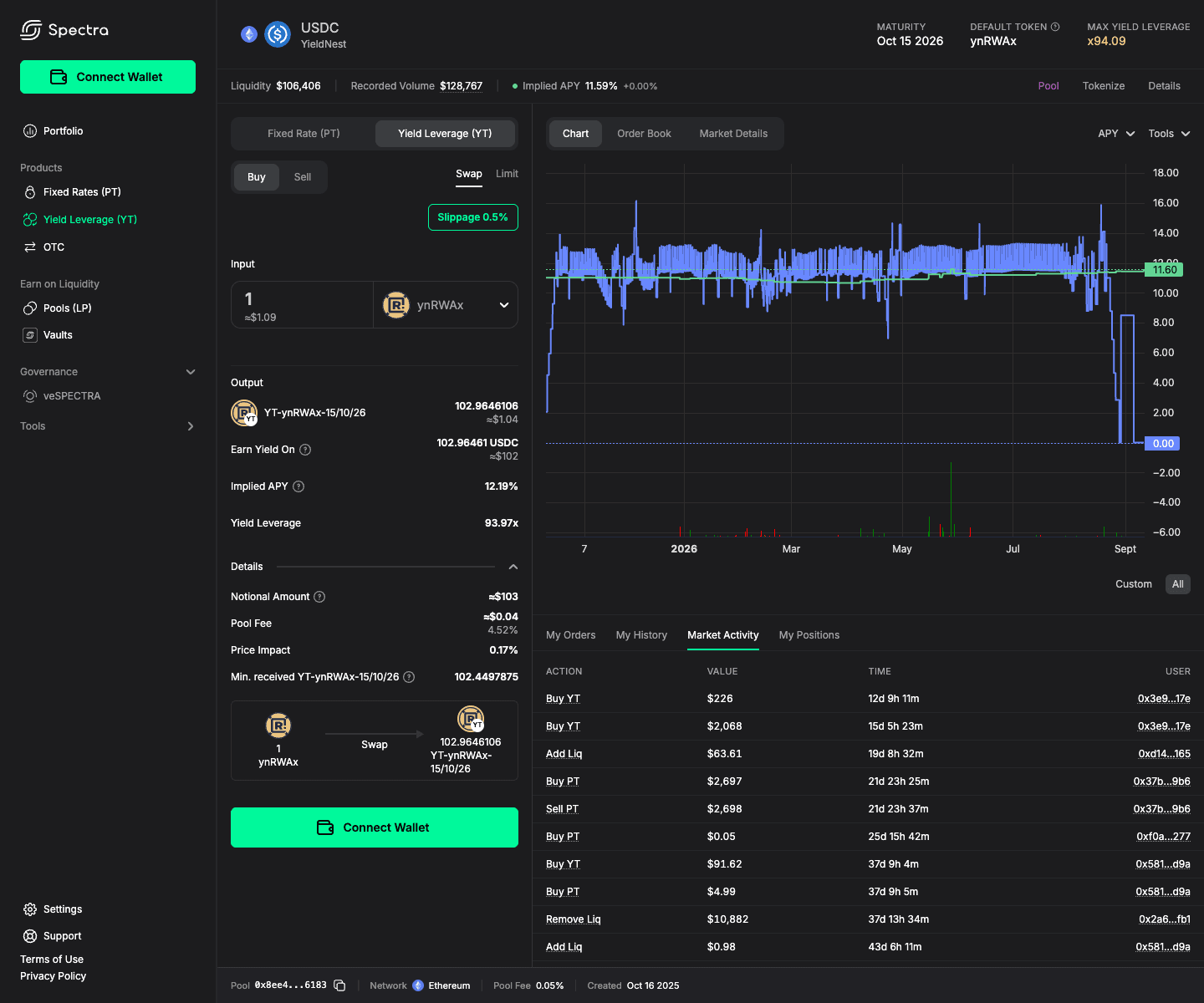Open Yield Leverage (YT) sidebar item

[80, 220]
